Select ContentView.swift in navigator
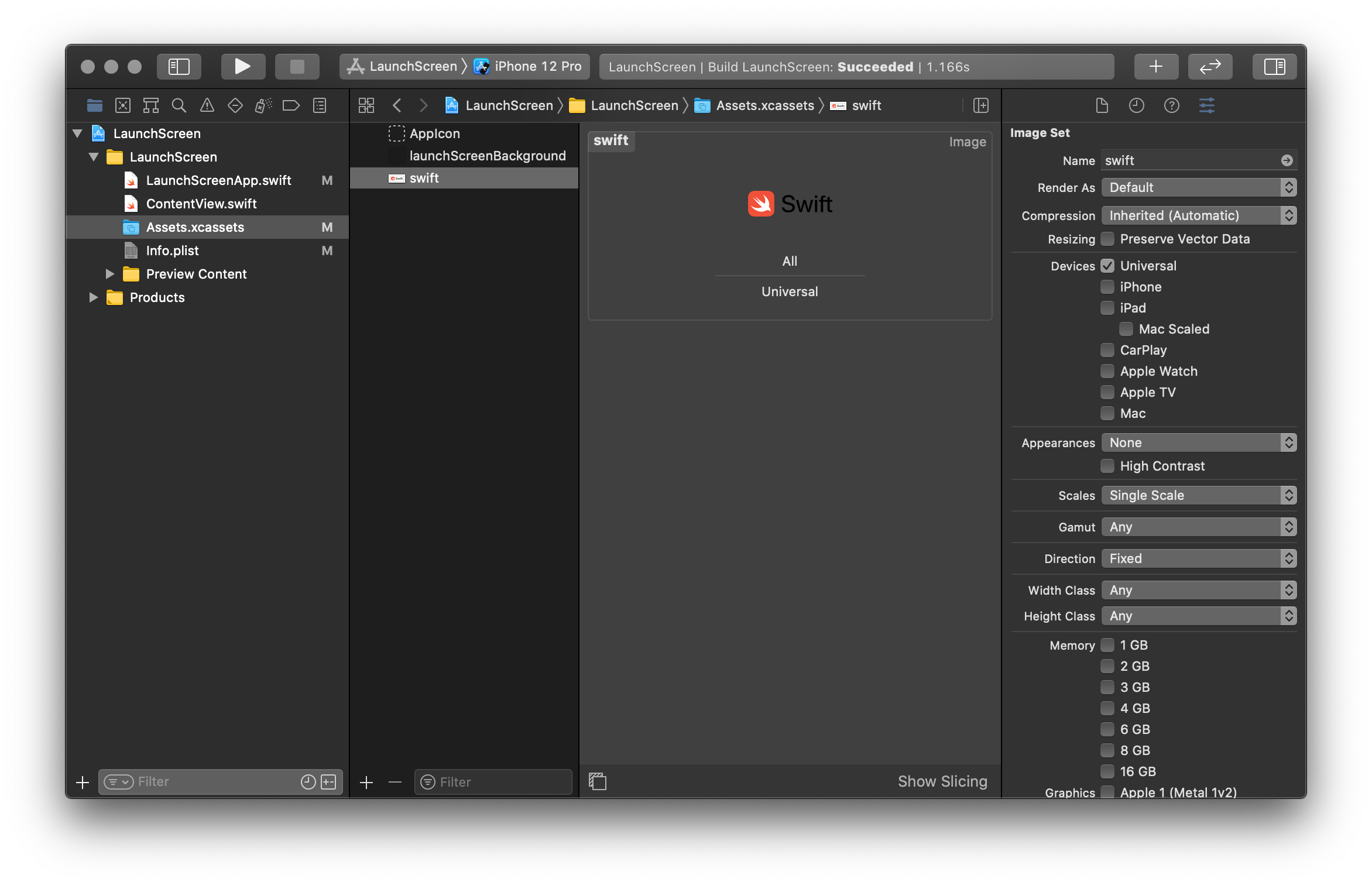1372x885 pixels. coord(200,203)
